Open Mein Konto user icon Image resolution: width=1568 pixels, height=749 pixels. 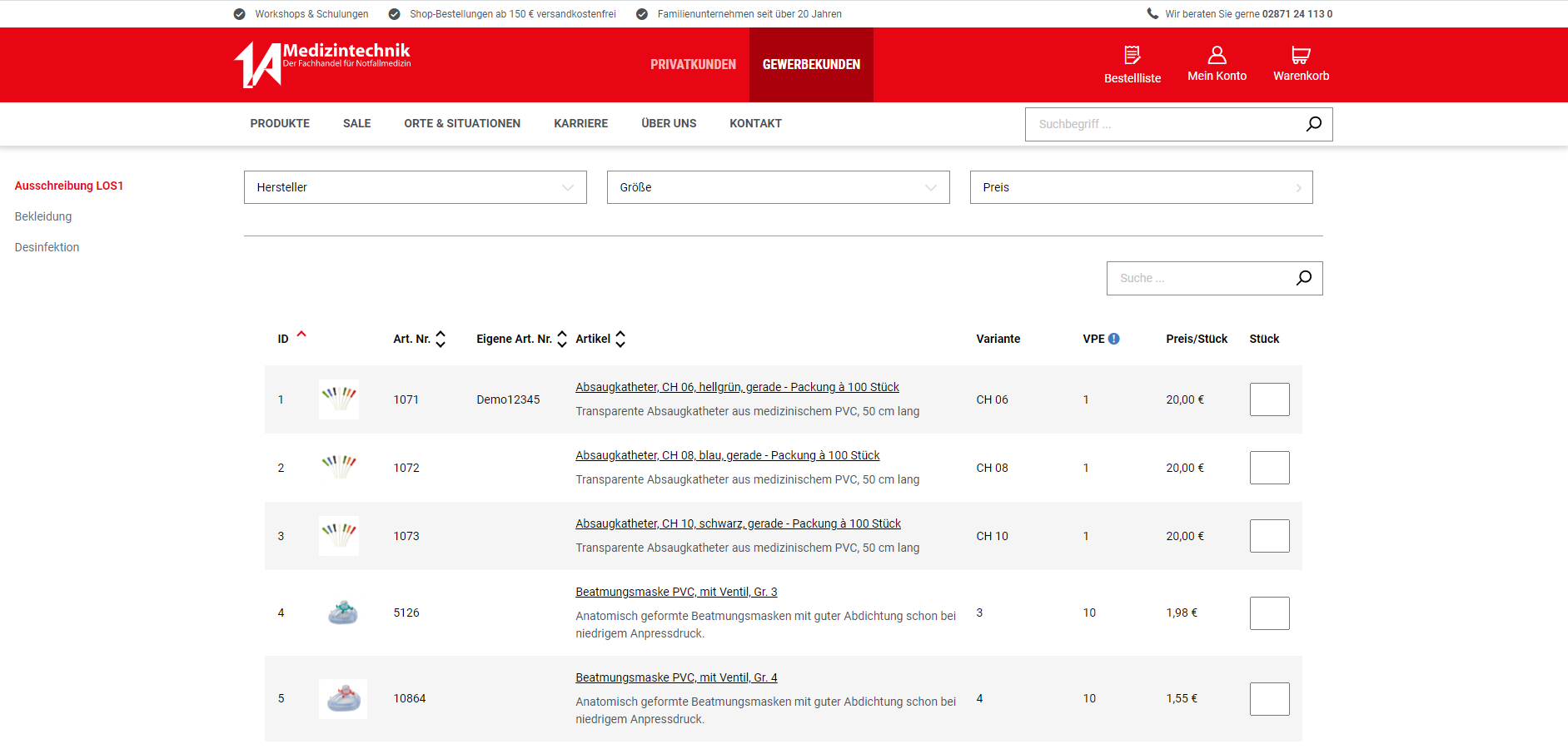tap(1217, 55)
